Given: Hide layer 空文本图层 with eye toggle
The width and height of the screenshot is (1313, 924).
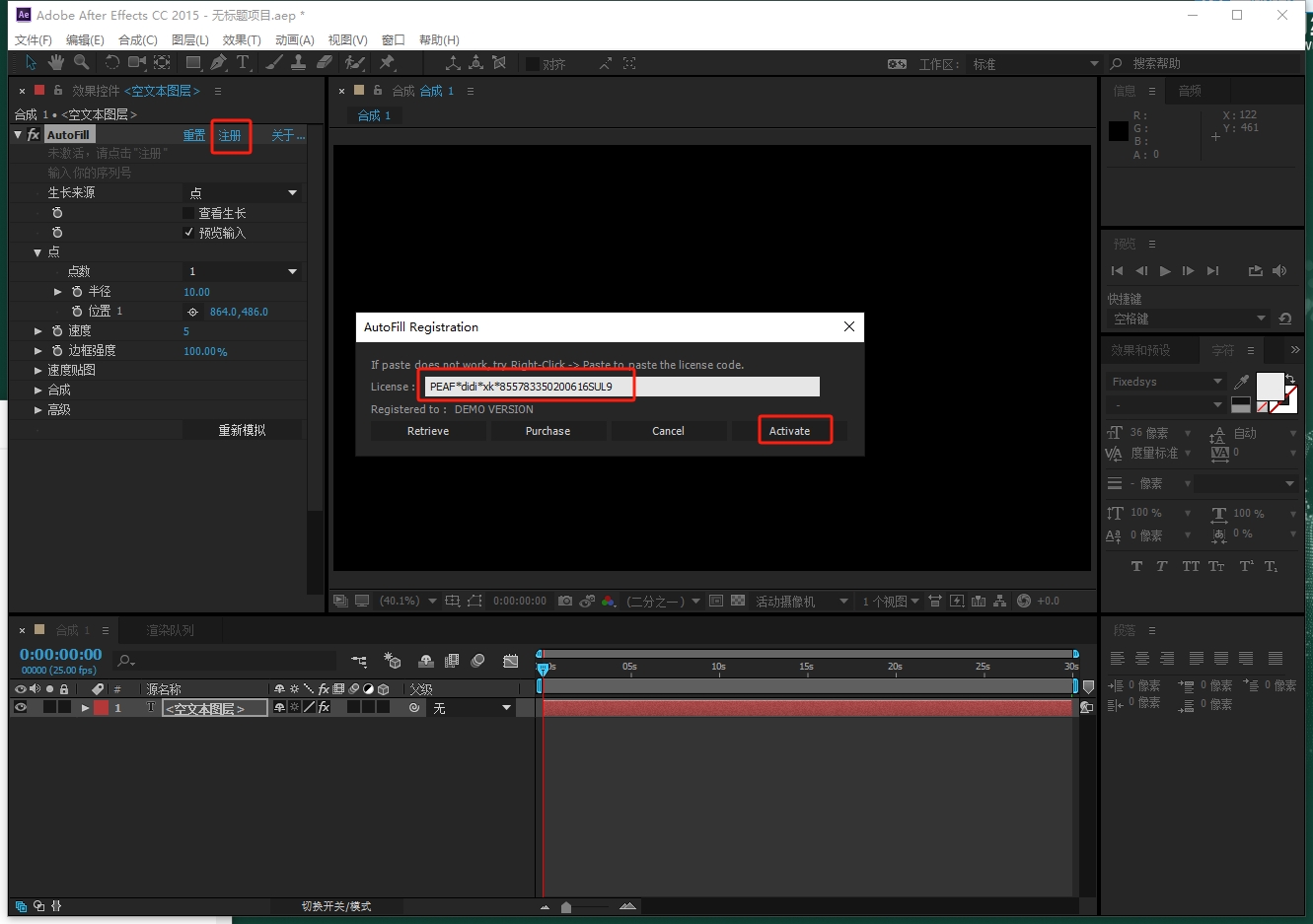Looking at the screenshot, I should pyautogui.click(x=20, y=707).
